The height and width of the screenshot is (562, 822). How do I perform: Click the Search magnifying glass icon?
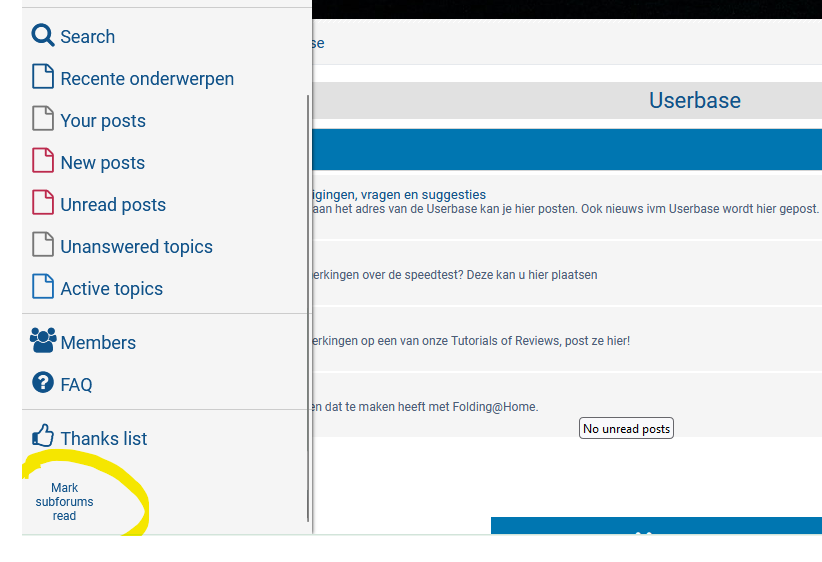(x=43, y=36)
